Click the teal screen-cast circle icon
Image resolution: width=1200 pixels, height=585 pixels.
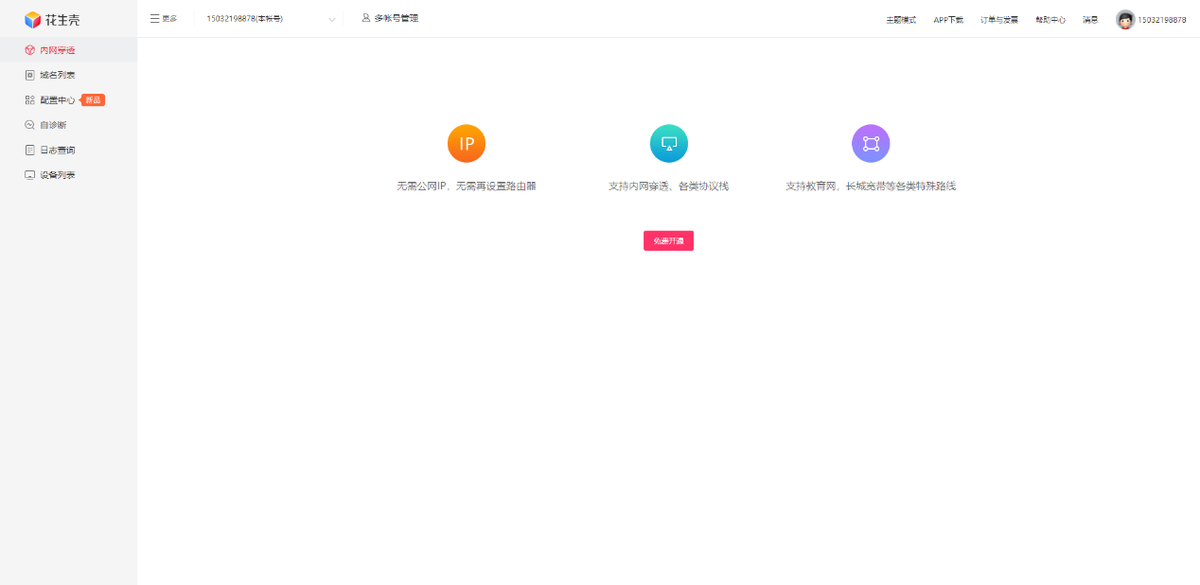669,144
